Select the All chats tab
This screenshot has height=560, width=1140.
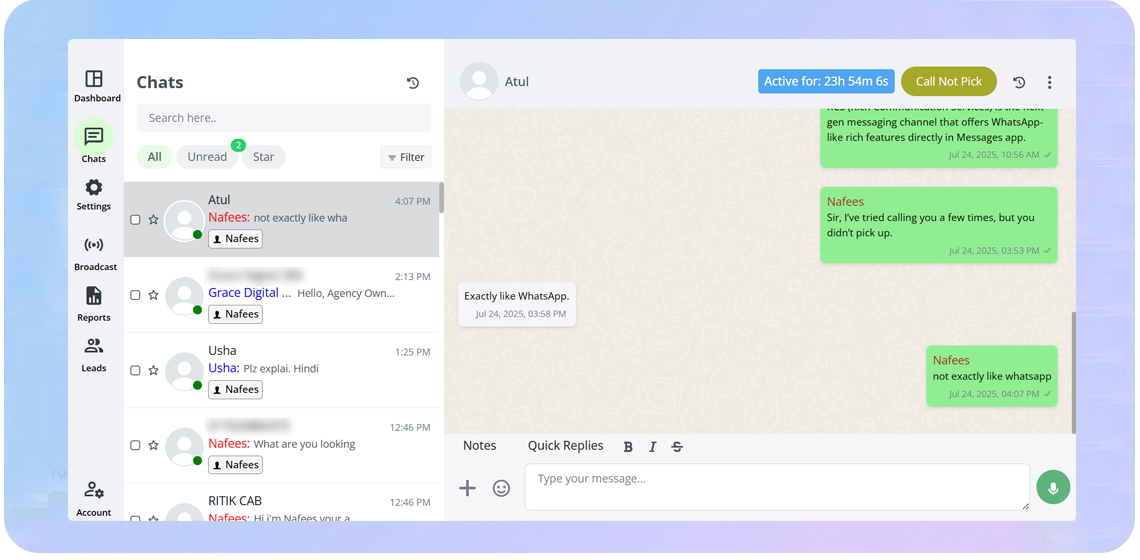[x=155, y=157]
